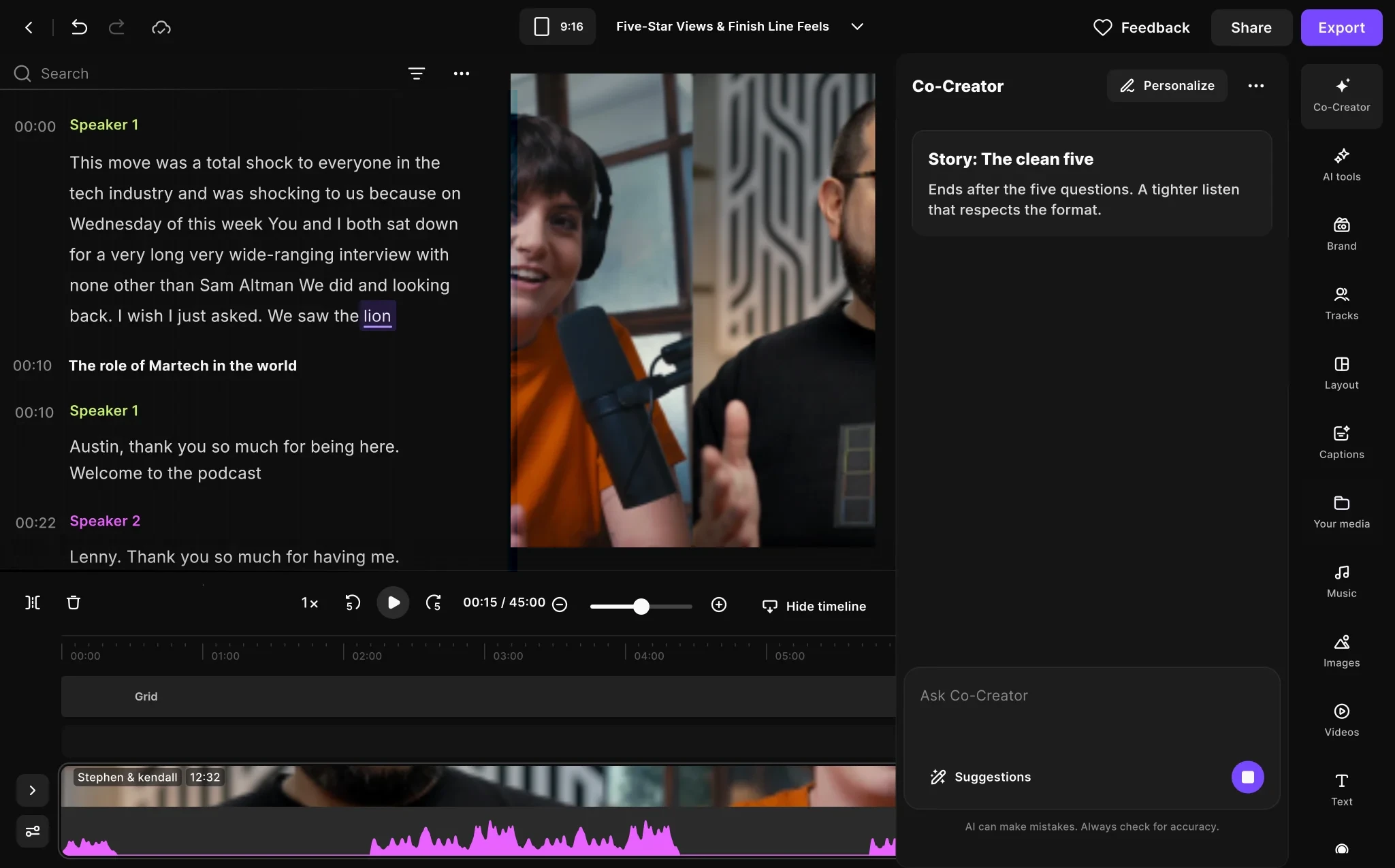Split clip at playhead

pos(33,602)
